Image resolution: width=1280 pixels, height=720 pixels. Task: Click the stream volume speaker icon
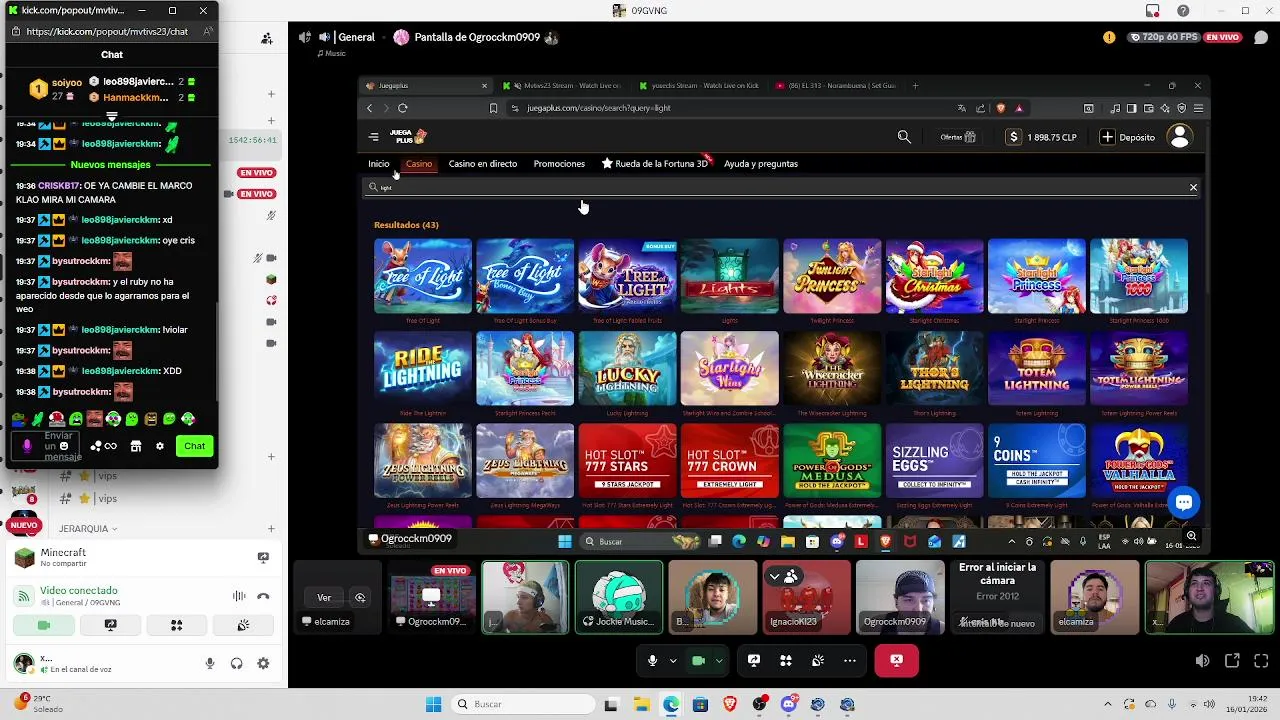1202,661
